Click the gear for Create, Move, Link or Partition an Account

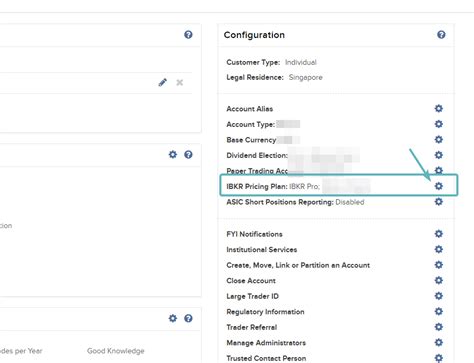pos(439,265)
